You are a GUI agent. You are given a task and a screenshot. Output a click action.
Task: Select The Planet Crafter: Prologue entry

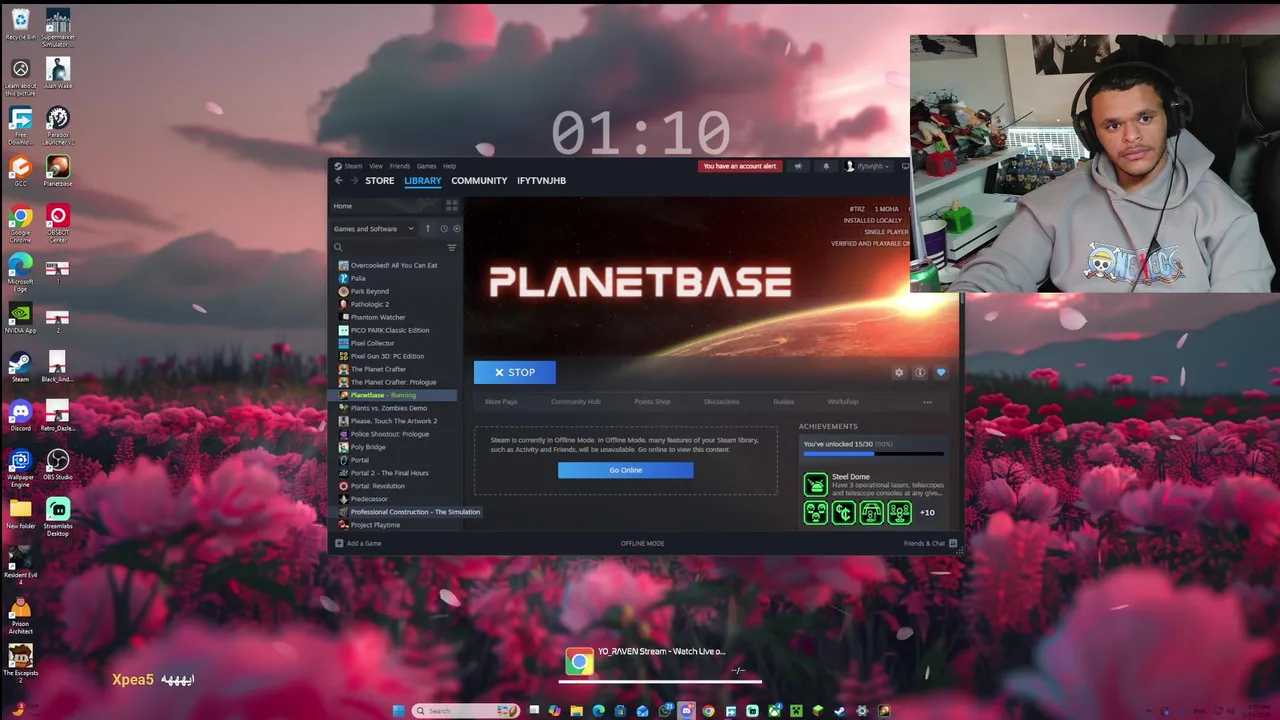click(x=394, y=382)
